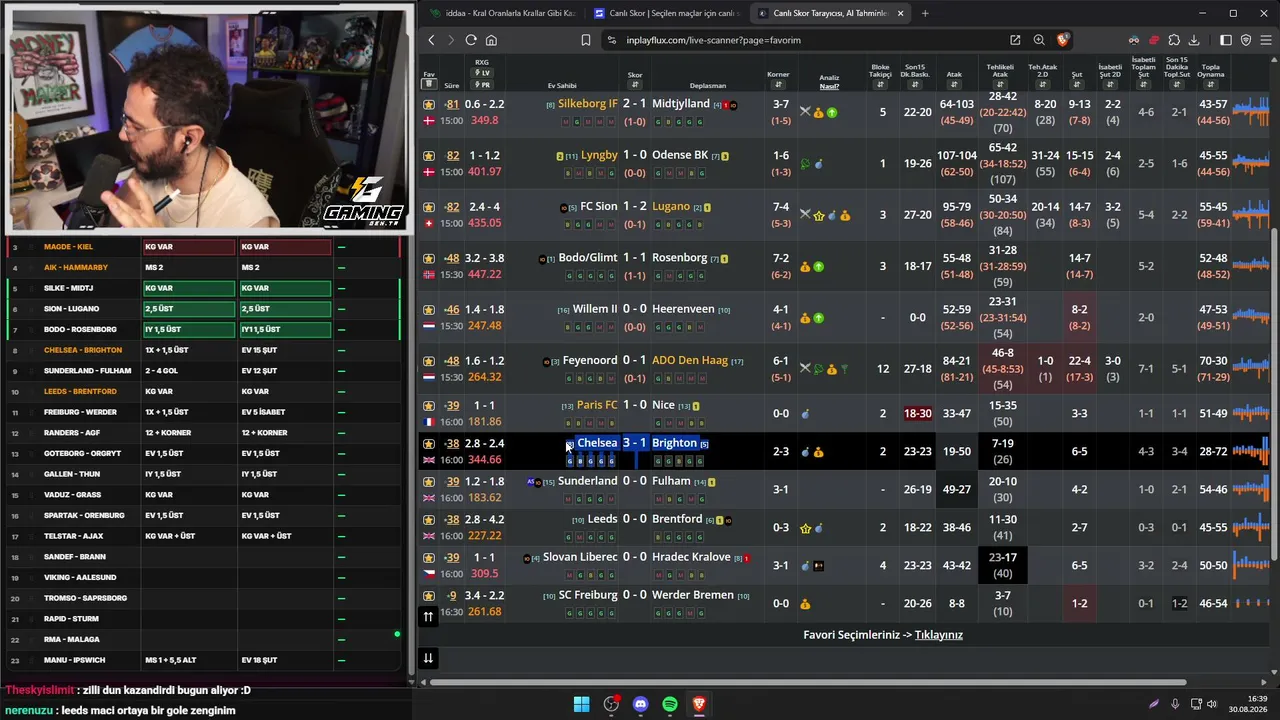
Task: Toggle favorite star for Chelsea row
Action: coord(429,444)
